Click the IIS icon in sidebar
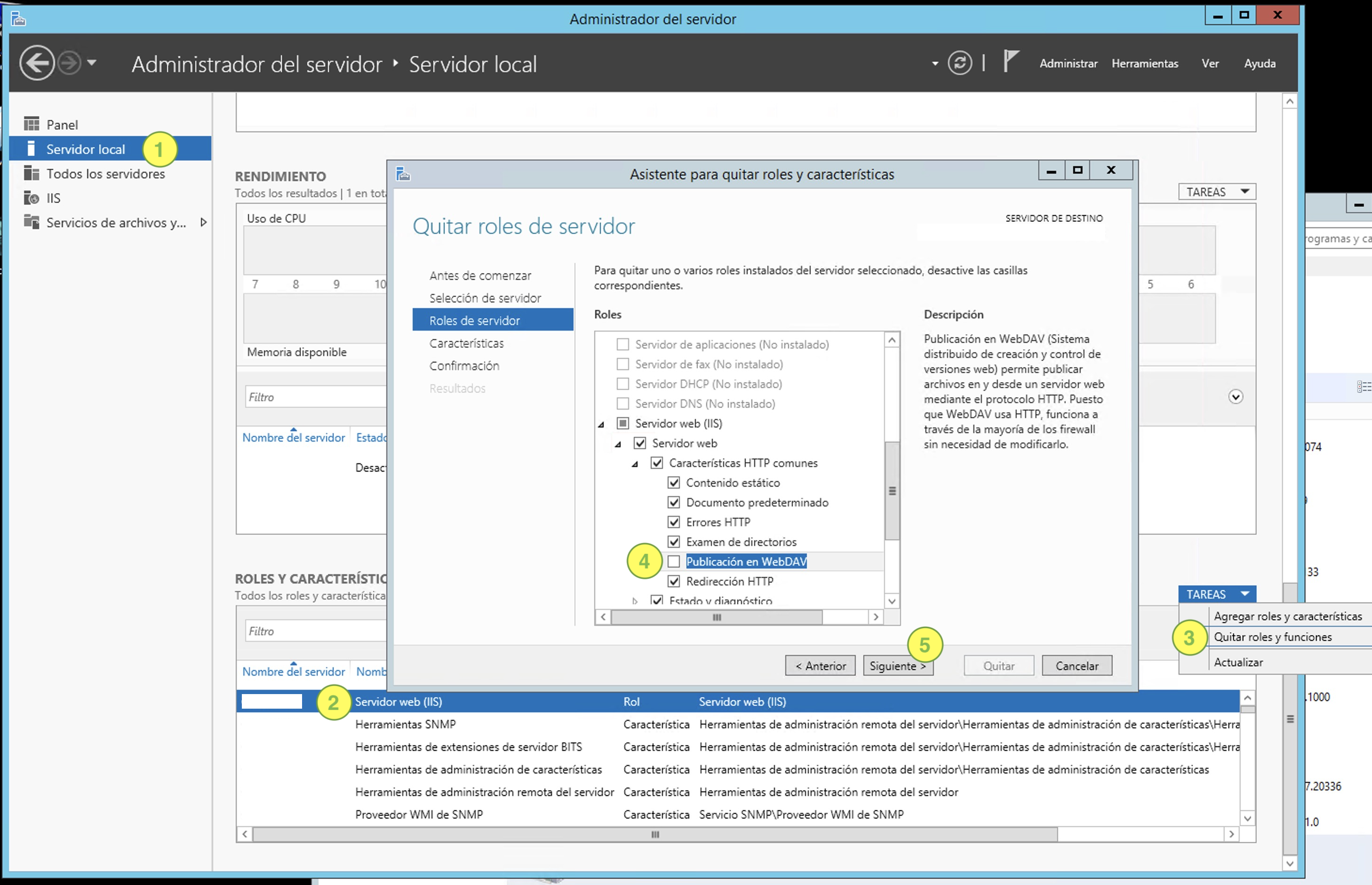1372x885 pixels. click(31, 198)
